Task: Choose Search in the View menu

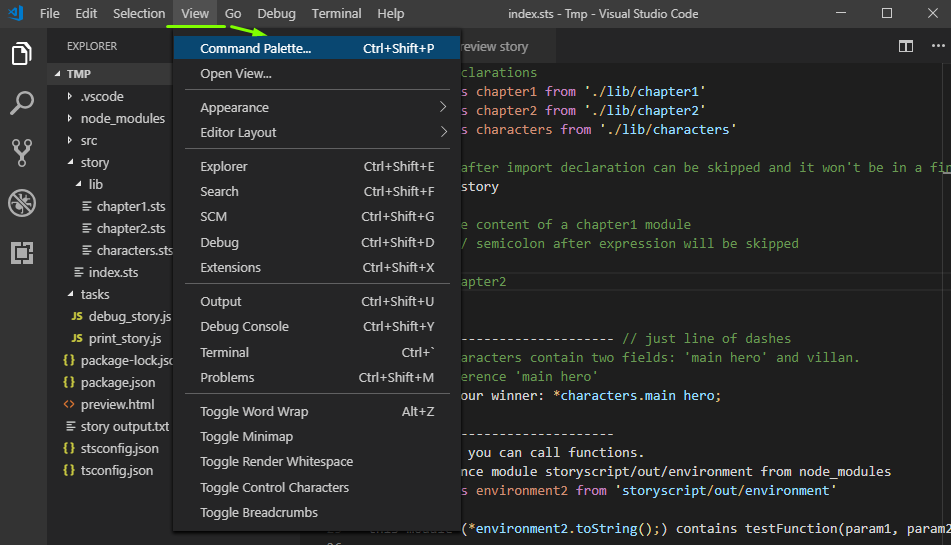Action: point(317,192)
